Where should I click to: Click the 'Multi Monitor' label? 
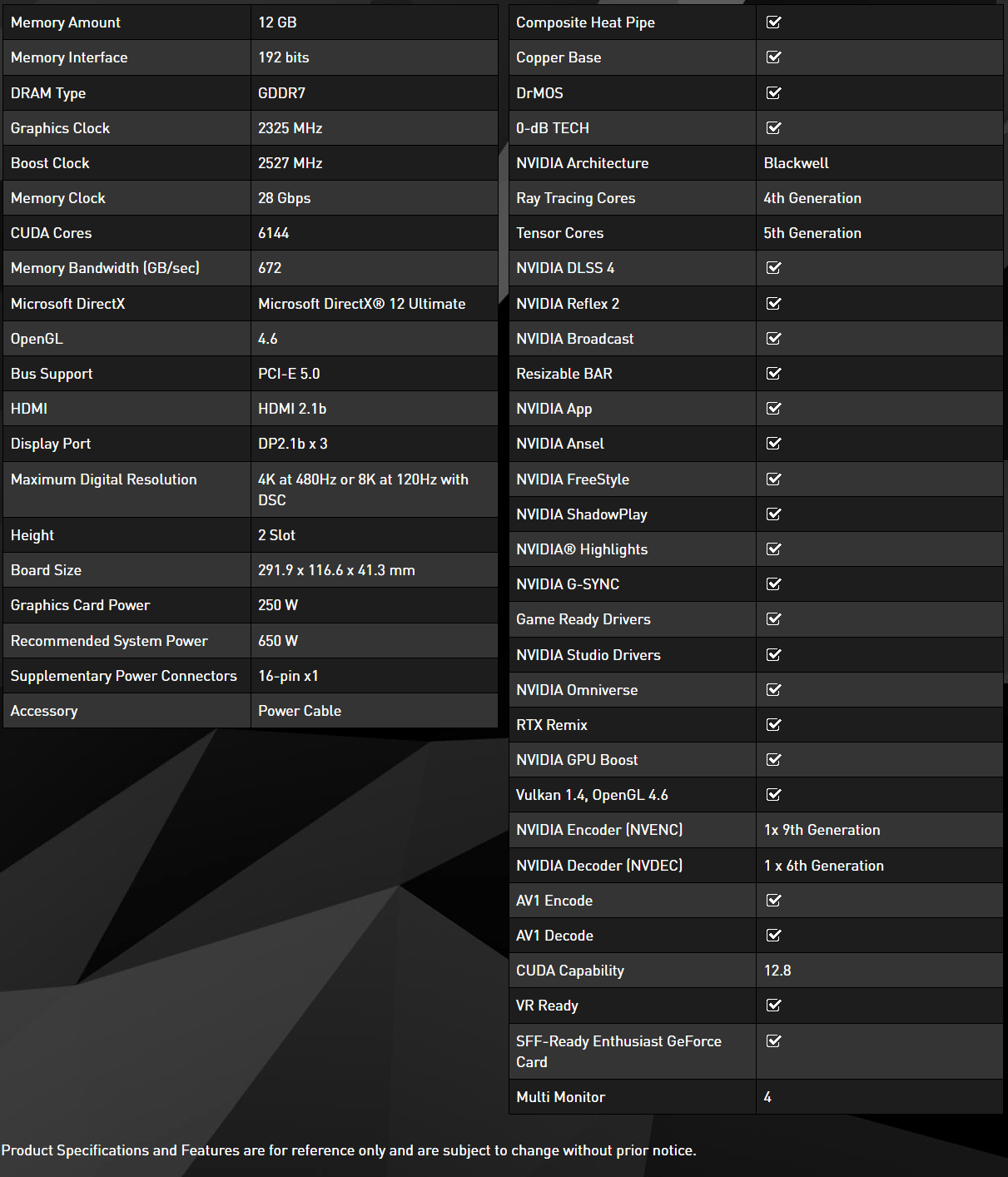pyautogui.click(x=560, y=1097)
